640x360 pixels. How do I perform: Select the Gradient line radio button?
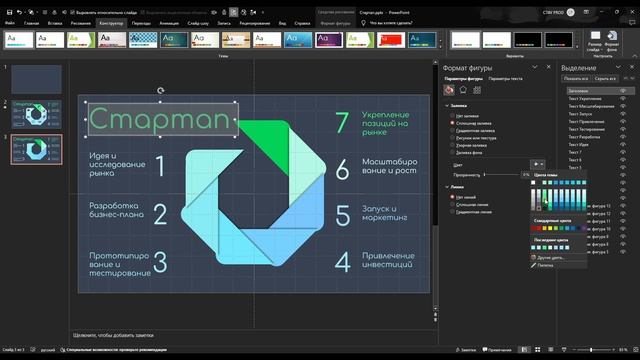pos(452,212)
